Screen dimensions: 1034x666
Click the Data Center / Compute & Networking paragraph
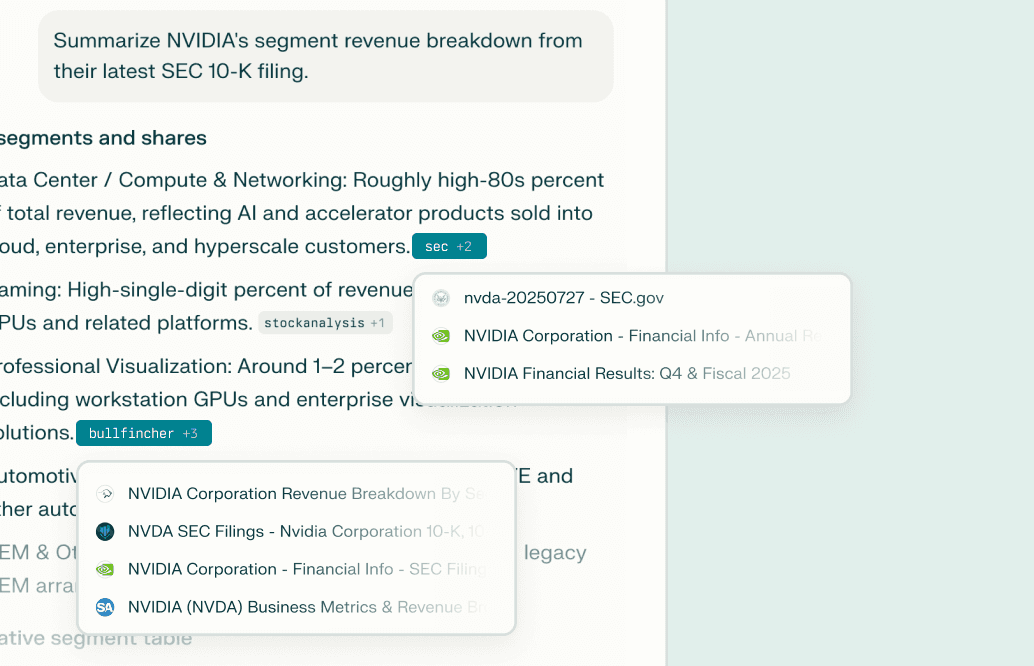click(x=302, y=213)
